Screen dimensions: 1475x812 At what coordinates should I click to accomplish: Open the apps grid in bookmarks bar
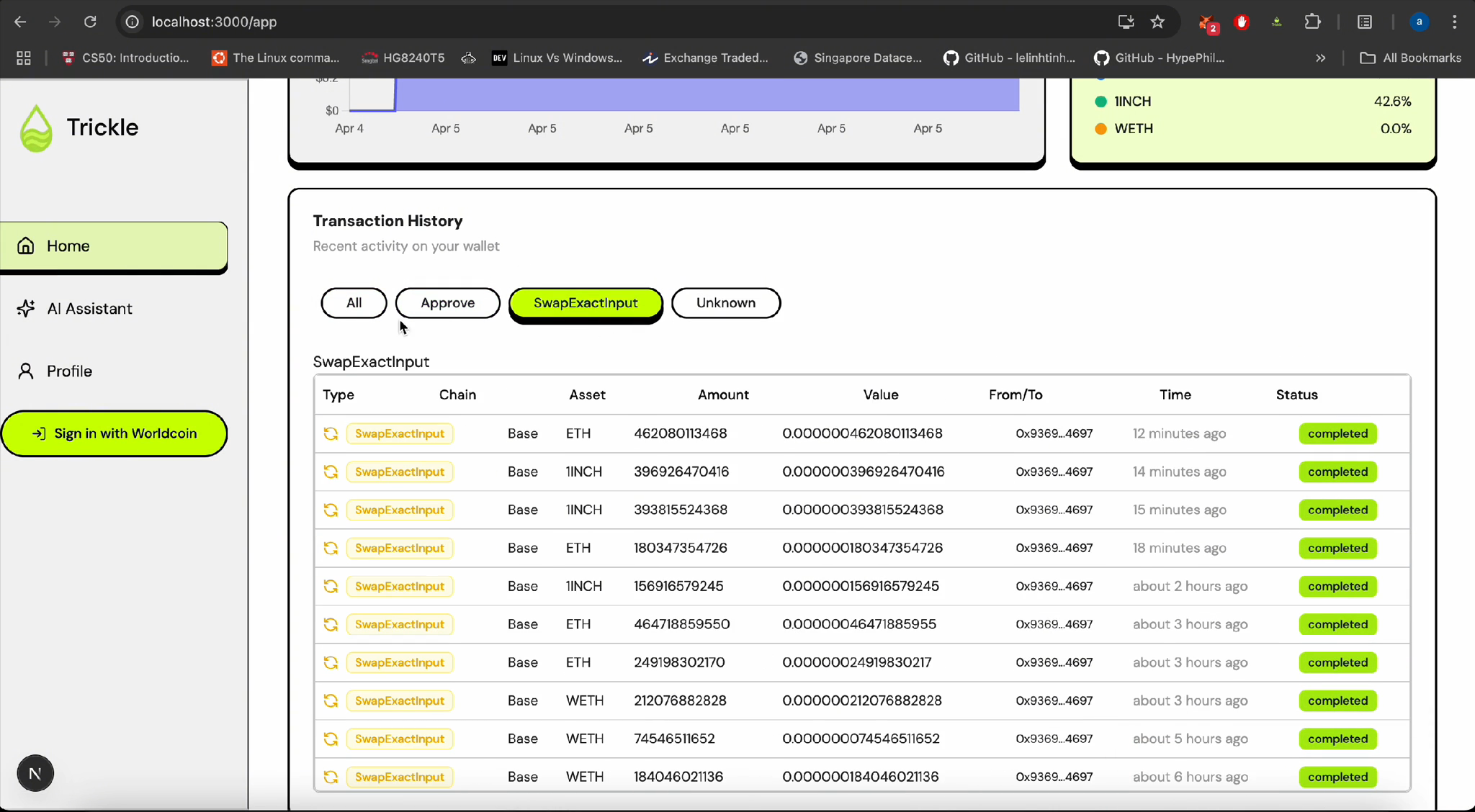23,58
